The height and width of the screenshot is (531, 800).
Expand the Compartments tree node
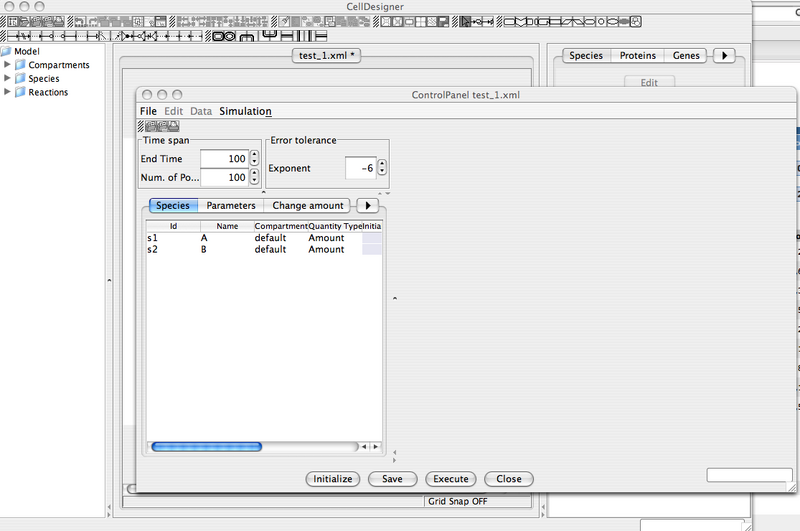pos(7,64)
